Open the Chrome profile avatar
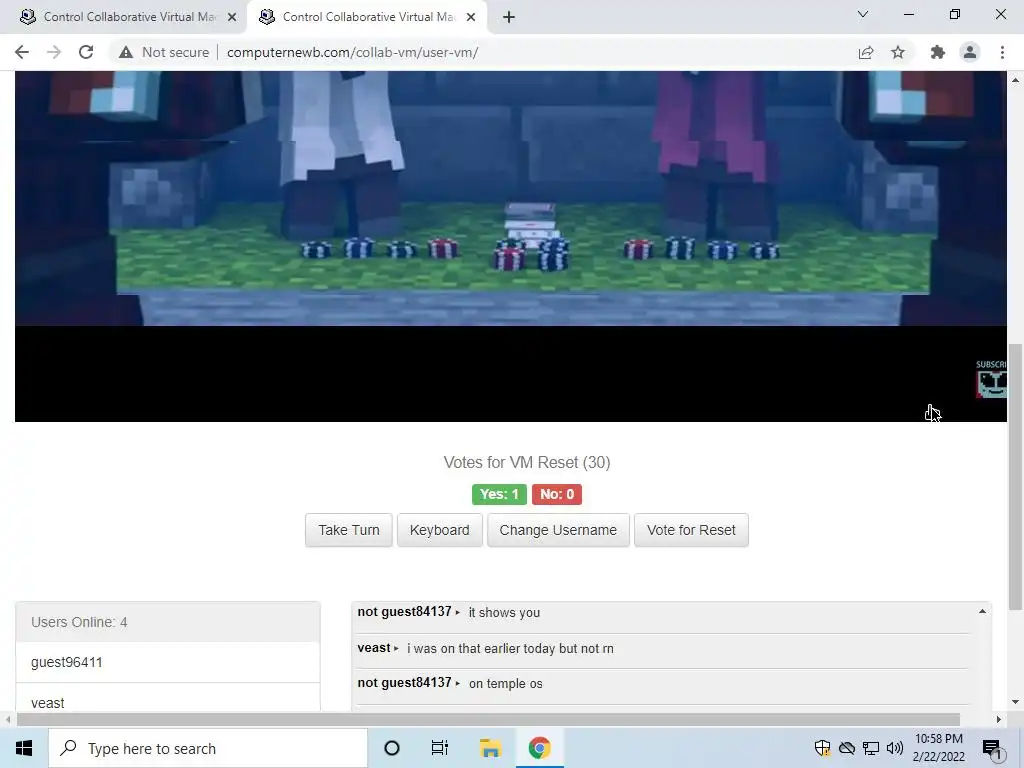The height and width of the screenshot is (768, 1024). coord(970,52)
